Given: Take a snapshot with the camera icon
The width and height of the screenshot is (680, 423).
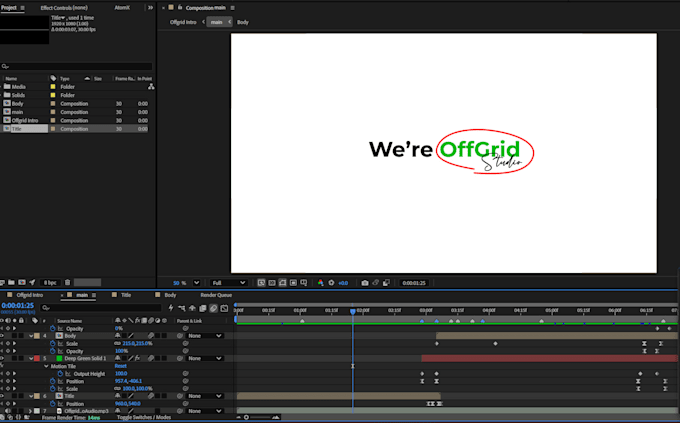Looking at the screenshot, I should 365,283.
